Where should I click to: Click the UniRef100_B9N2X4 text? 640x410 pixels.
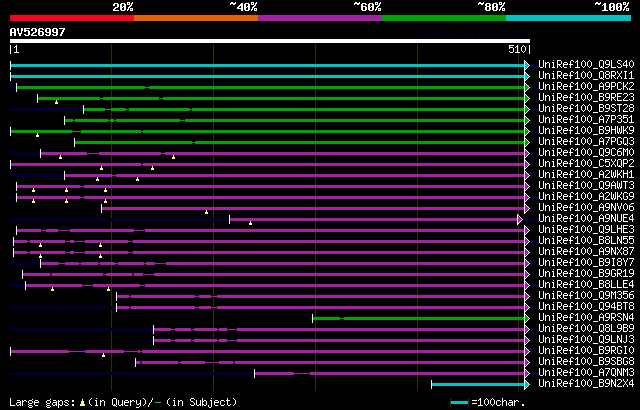tap(586, 384)
